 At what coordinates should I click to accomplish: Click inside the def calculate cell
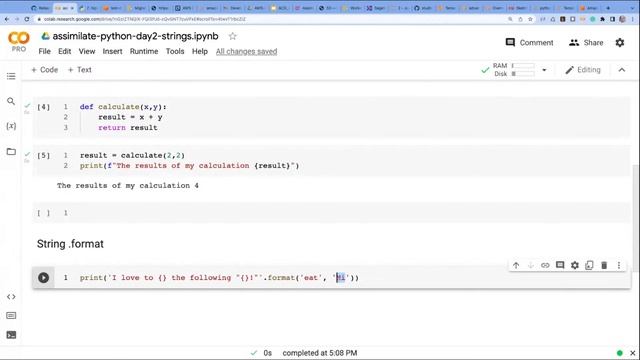[331, 117]
